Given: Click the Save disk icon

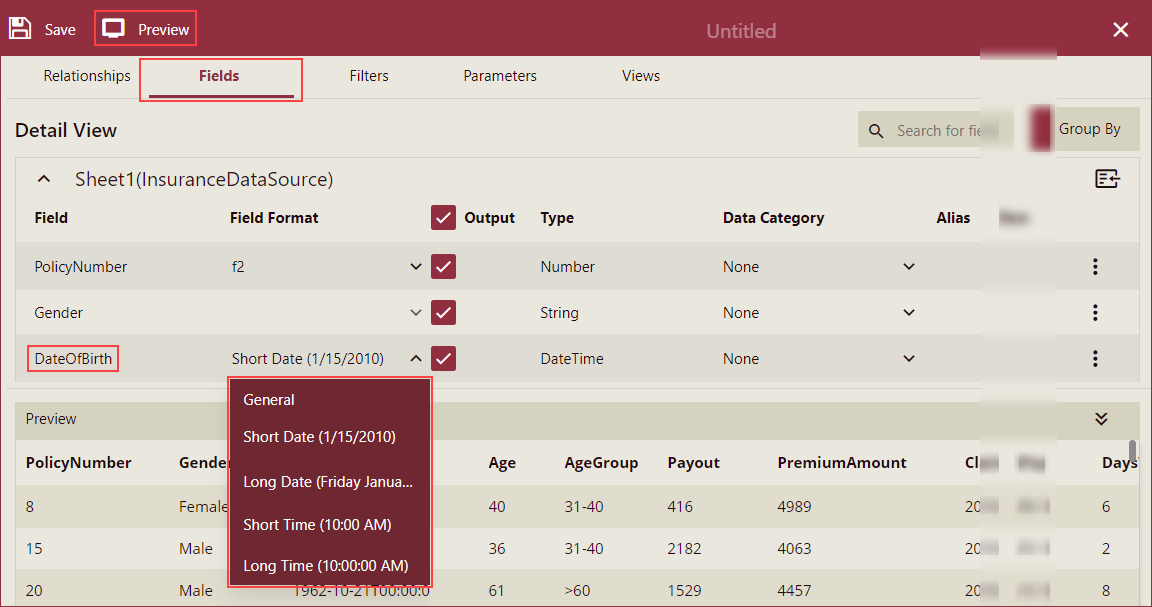Looking at the screenshot, I should click(20, 27).
